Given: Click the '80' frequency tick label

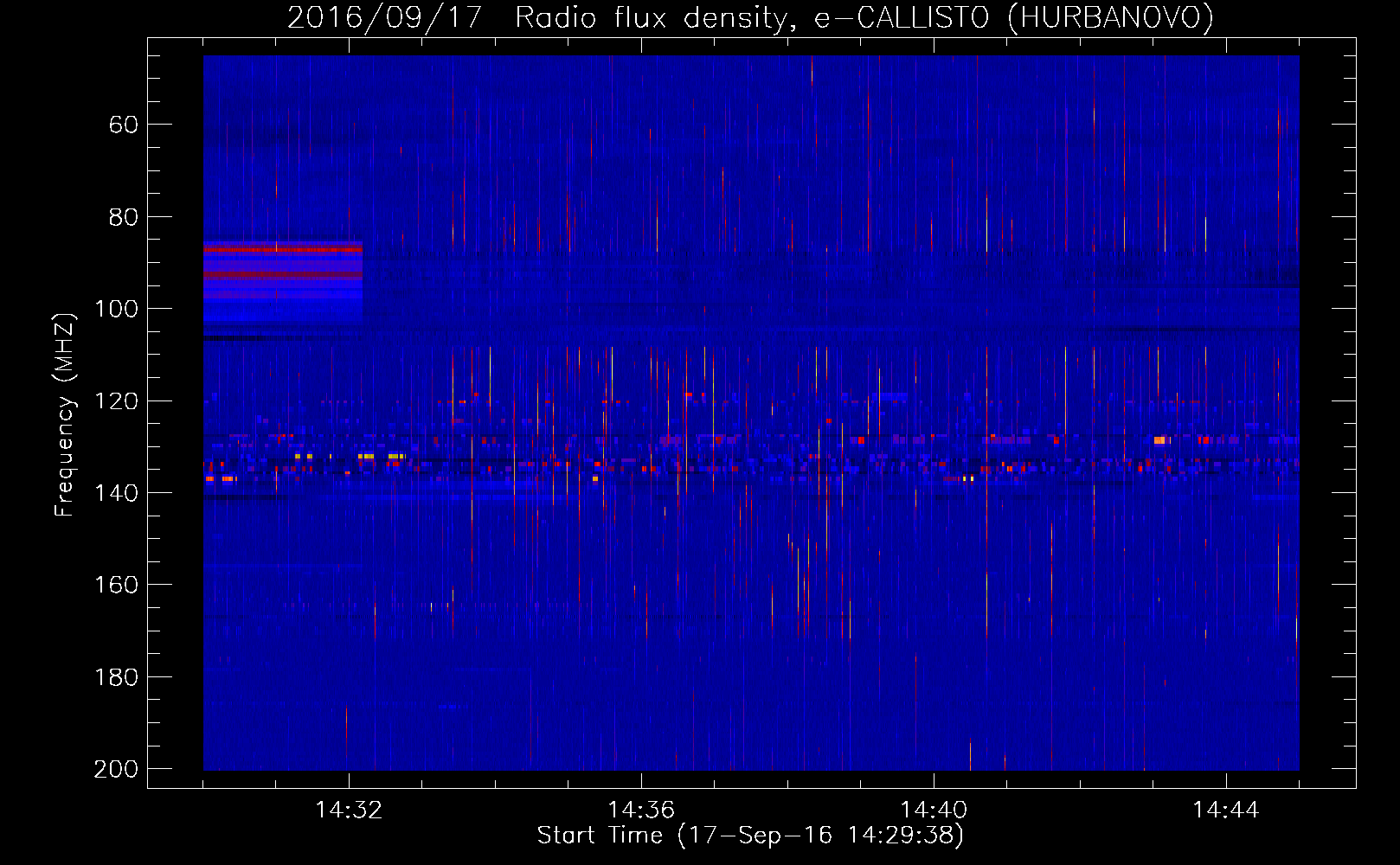Looking at the screenshot, I should [x=124, y=217].
